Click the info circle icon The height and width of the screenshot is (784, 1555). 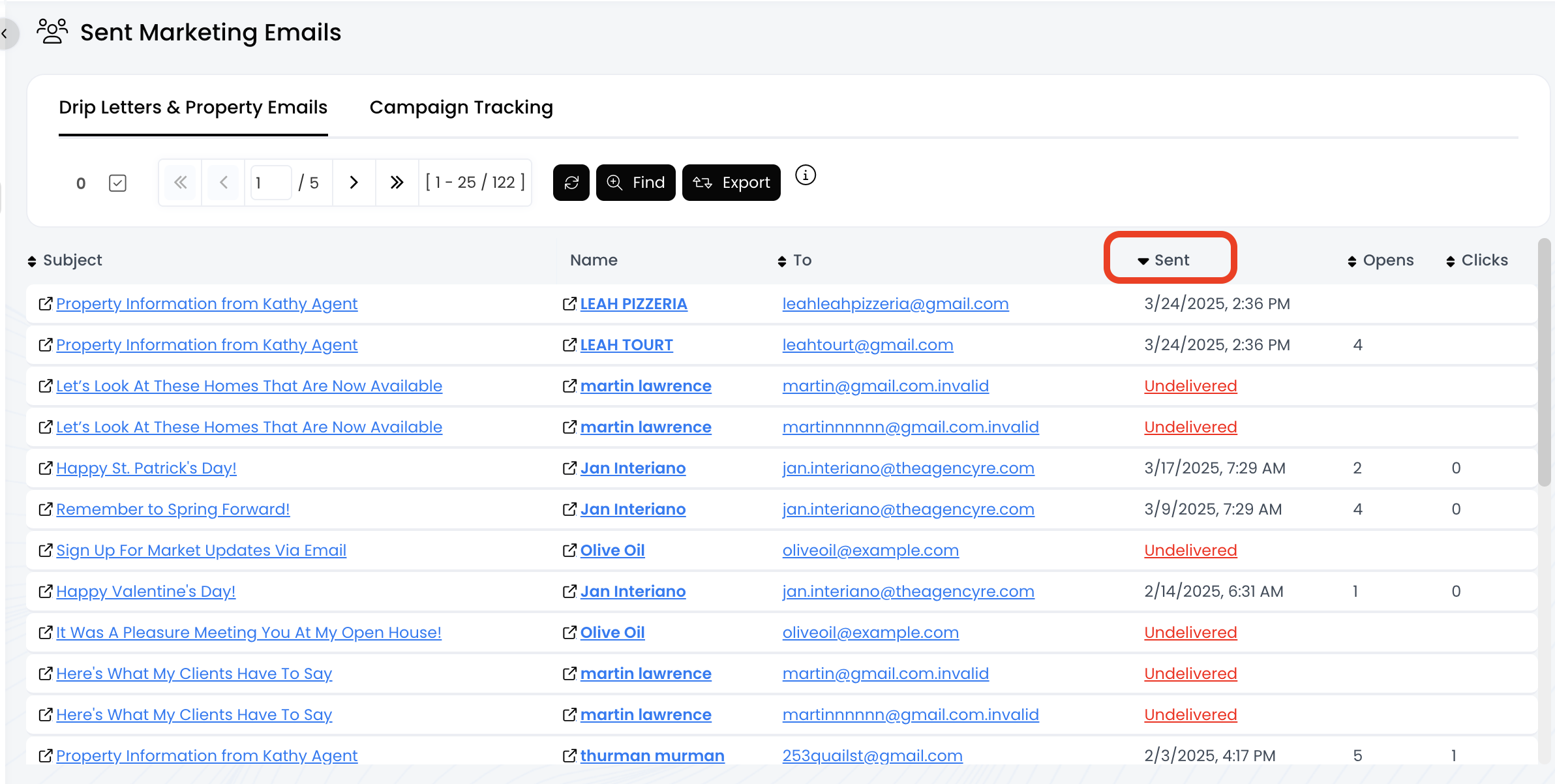point(806,175)
